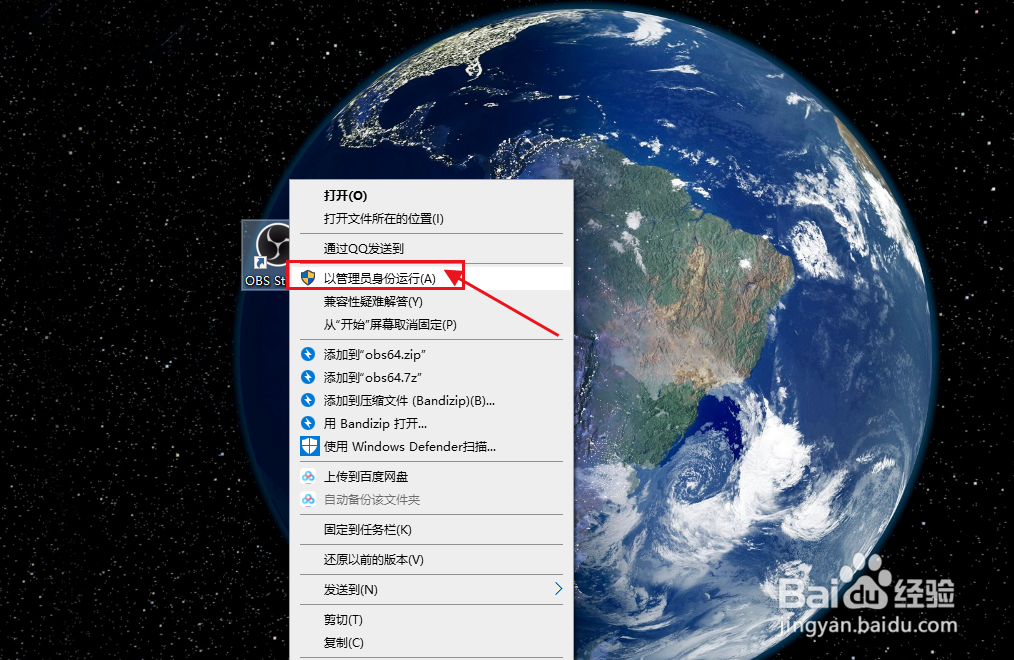This screenshot has height=660, width=1014.
Task: Click the admin shield icon in the context menu
Action: [x=308, y=278]
